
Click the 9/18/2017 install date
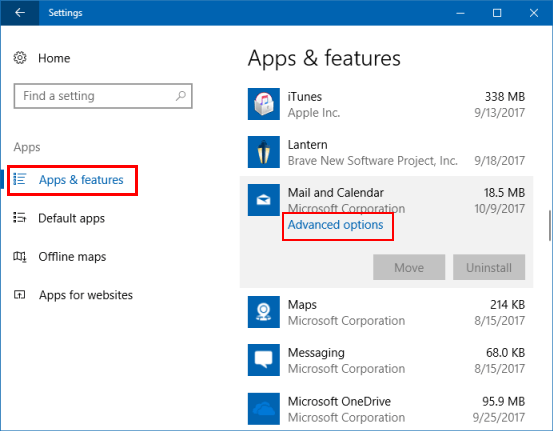click(499, 161)
